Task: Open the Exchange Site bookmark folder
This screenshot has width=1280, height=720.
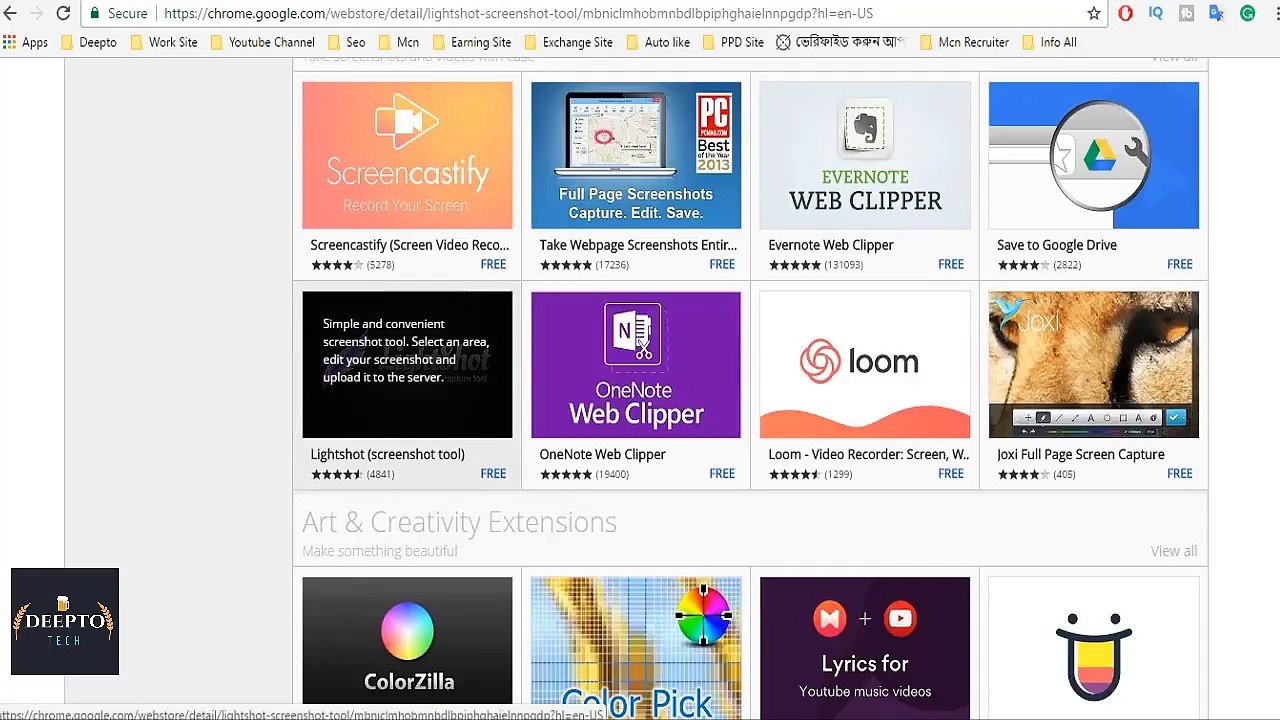Action: pyautogui.click(x=568, y=42)
